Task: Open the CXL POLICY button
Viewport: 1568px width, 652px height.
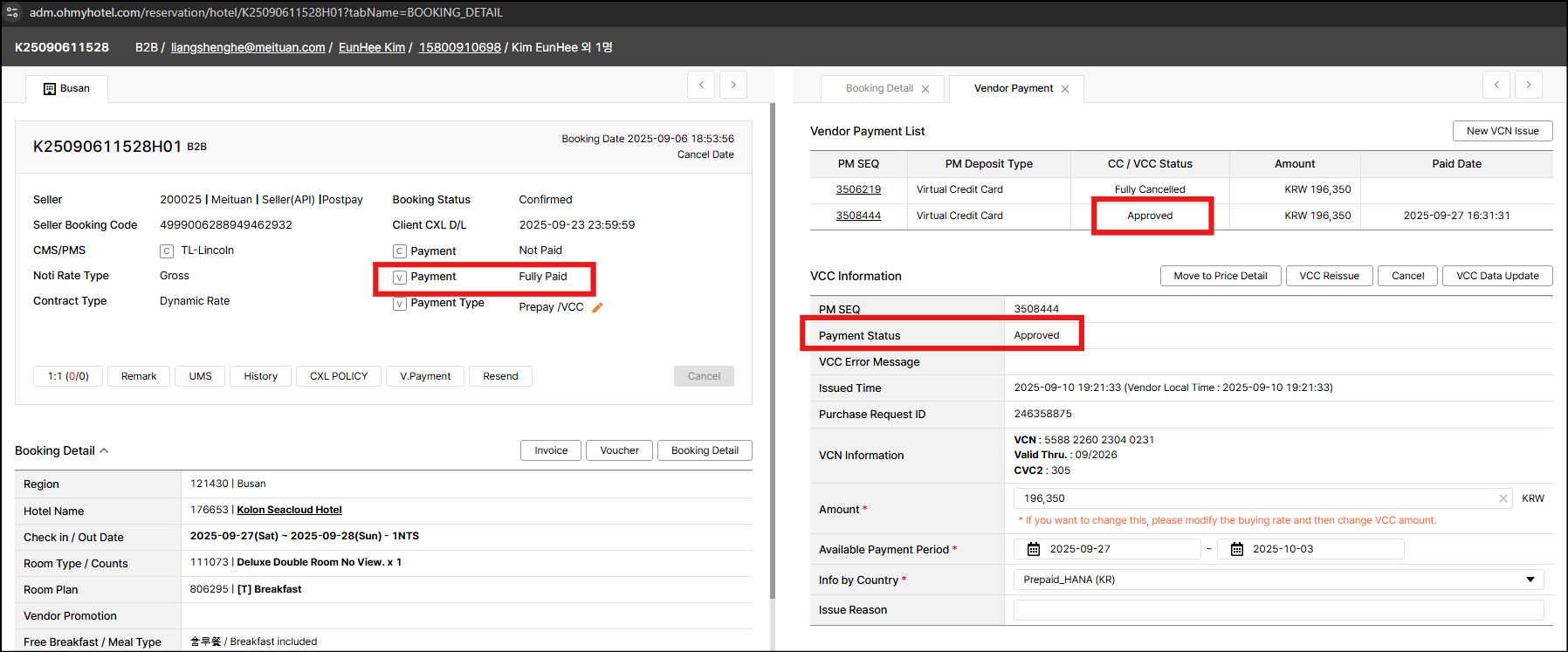Action: coord(339,376)
